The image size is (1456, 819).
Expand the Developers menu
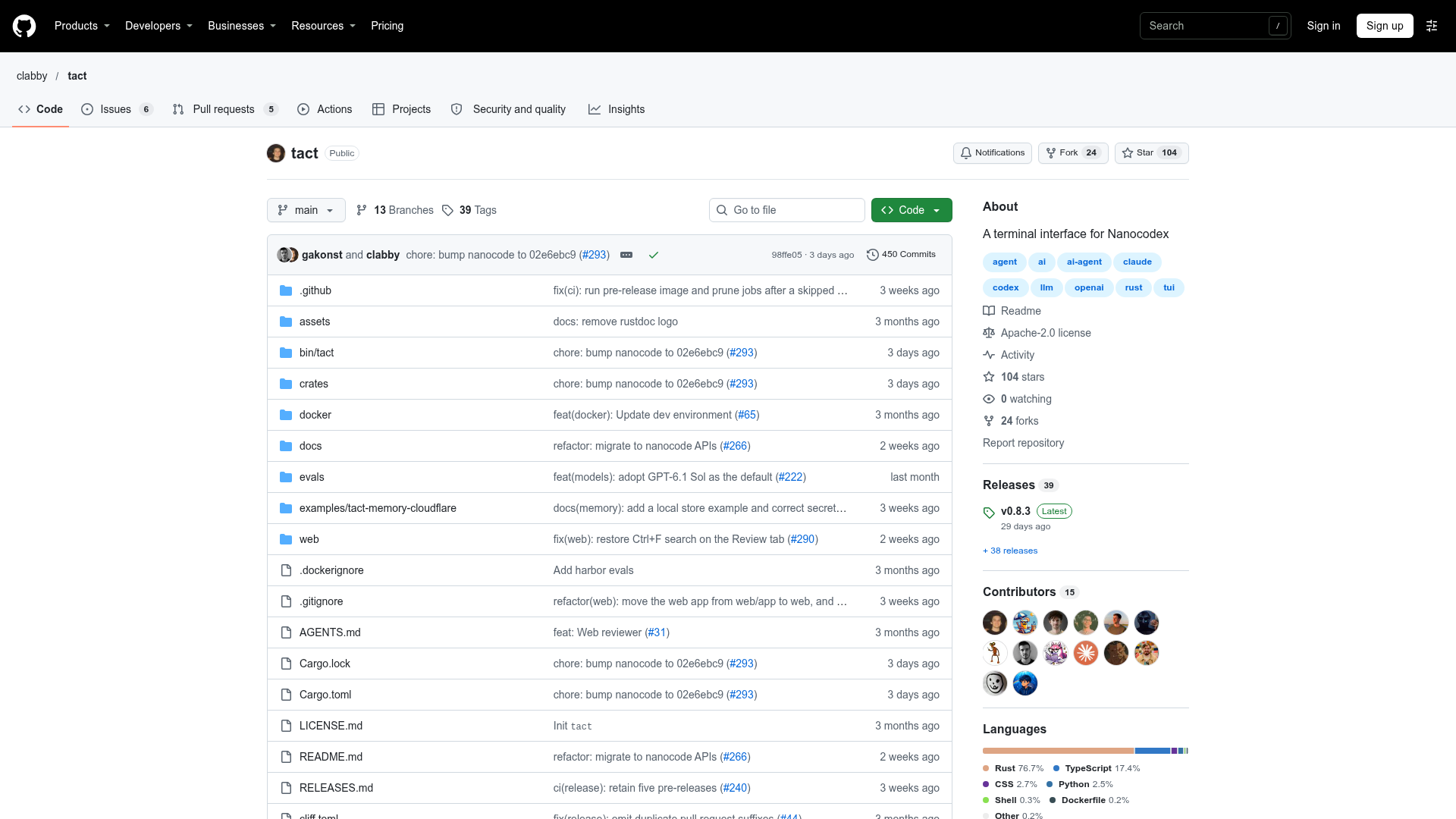pyautogui.click(x=158, y=26)
